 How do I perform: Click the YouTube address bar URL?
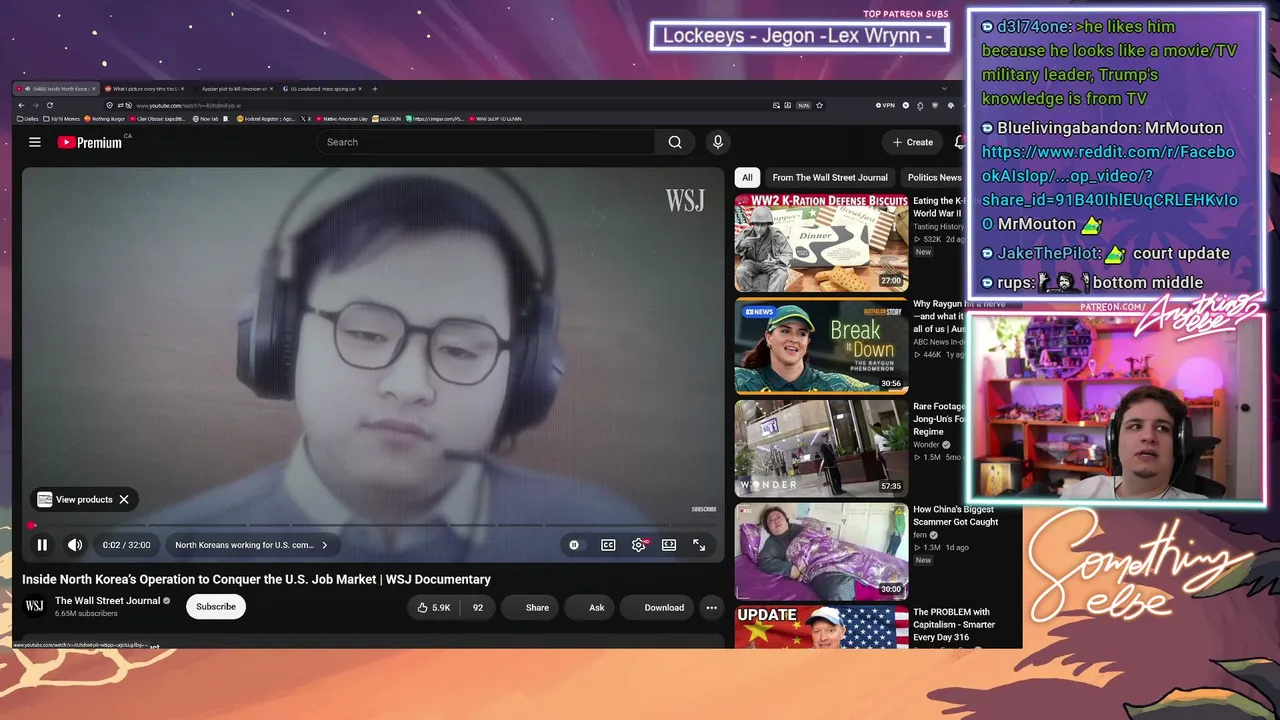pos(190,105)
